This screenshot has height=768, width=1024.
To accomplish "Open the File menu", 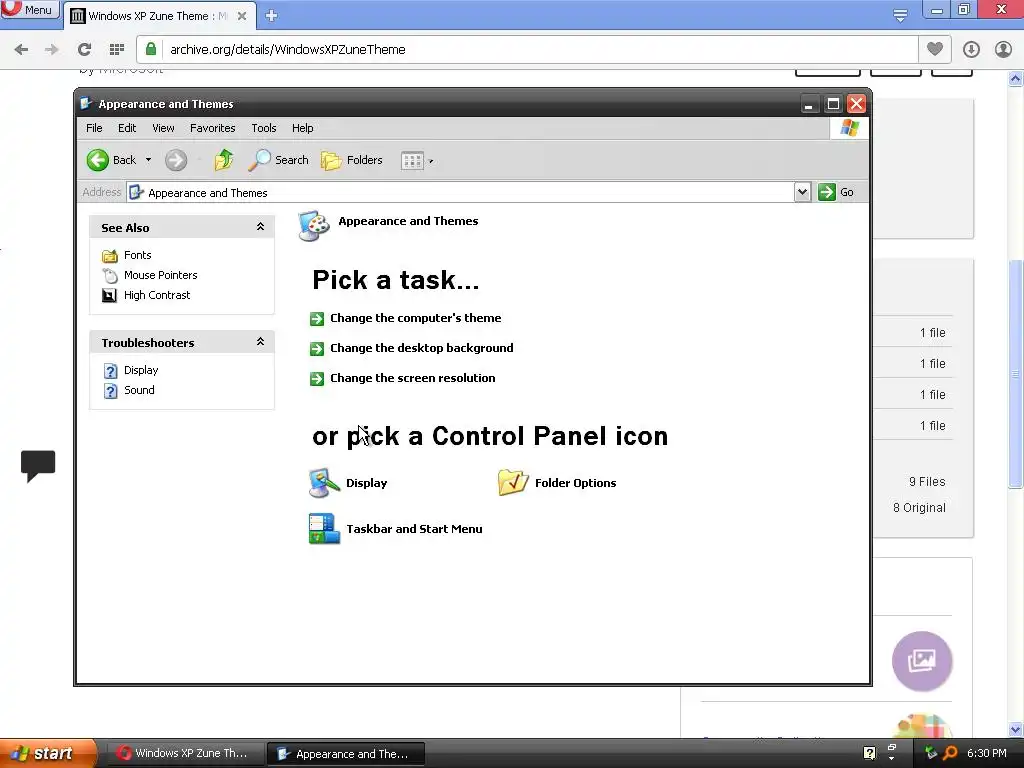I will (x=94, y=128).
